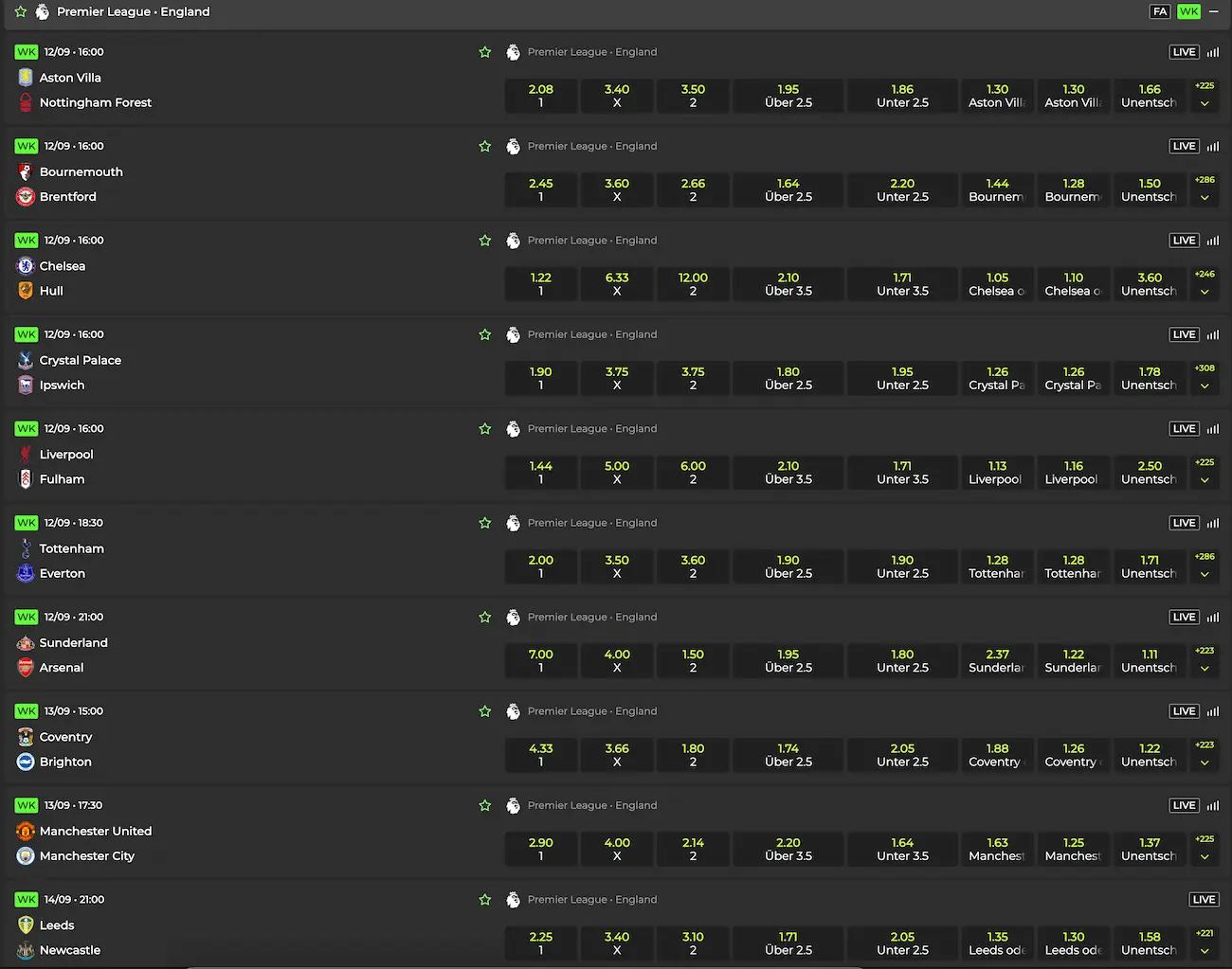Show stats bars icon for Chelsea vs Hull
The height and width of the screenshot is (969, 1232).
tap(1213, 241)
